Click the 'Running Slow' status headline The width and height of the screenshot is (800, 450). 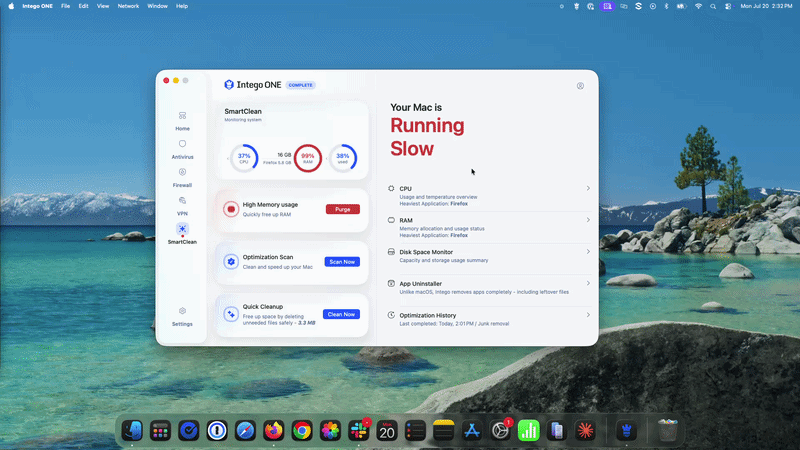[427, 137]
